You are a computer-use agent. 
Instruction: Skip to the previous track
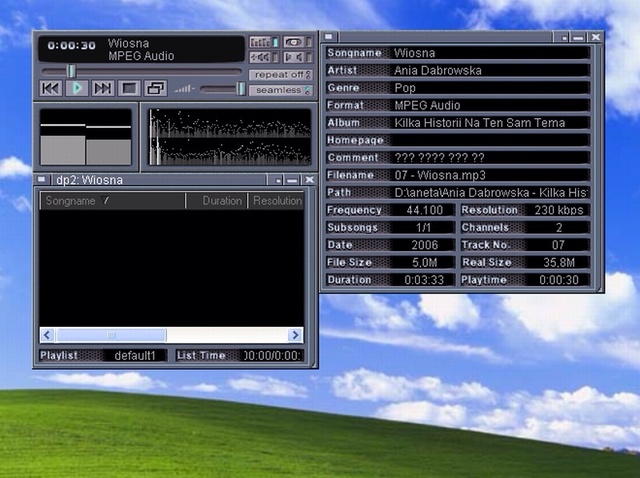click(x=51, y=89)
